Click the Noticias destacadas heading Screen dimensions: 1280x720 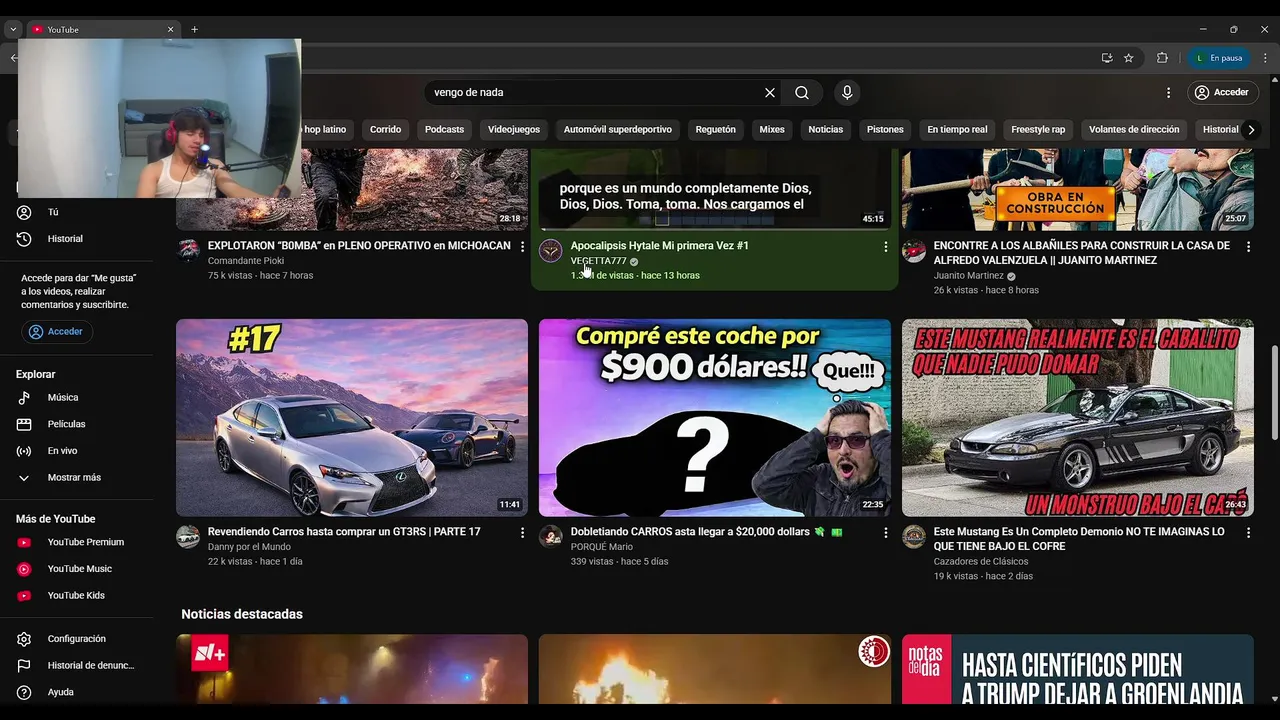coord(242,614)
